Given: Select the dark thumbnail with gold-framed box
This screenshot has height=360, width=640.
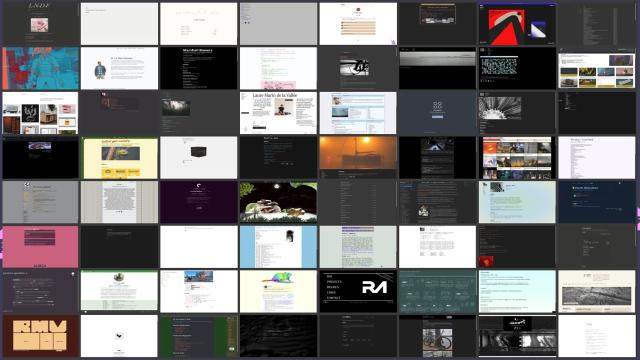Looking at the screenshot, I should pos(438,24).
